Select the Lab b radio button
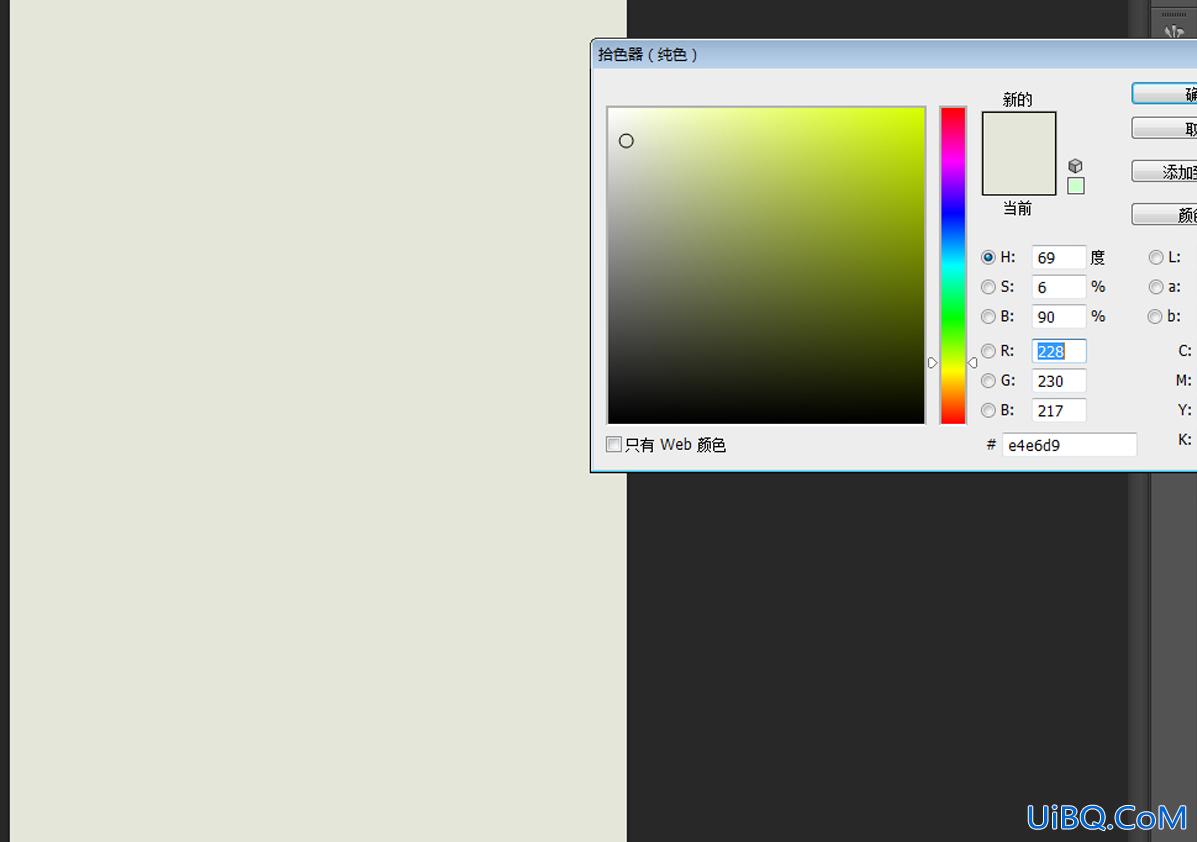Image resolution: width=1197 pixels, height=842 pixels. coord(1155,316)
